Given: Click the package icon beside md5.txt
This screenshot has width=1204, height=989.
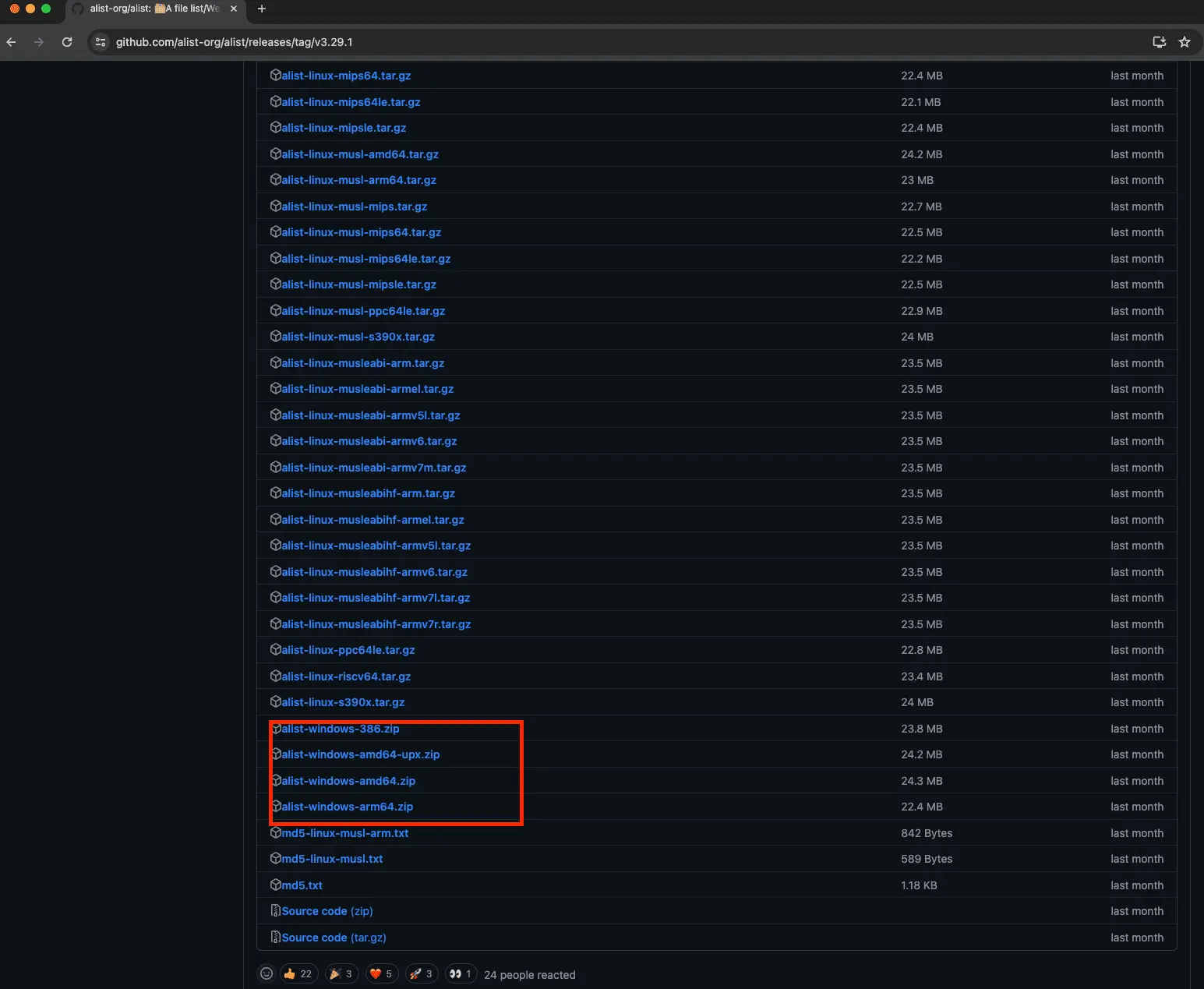Looking at the screenshot, I should point(275,885).
